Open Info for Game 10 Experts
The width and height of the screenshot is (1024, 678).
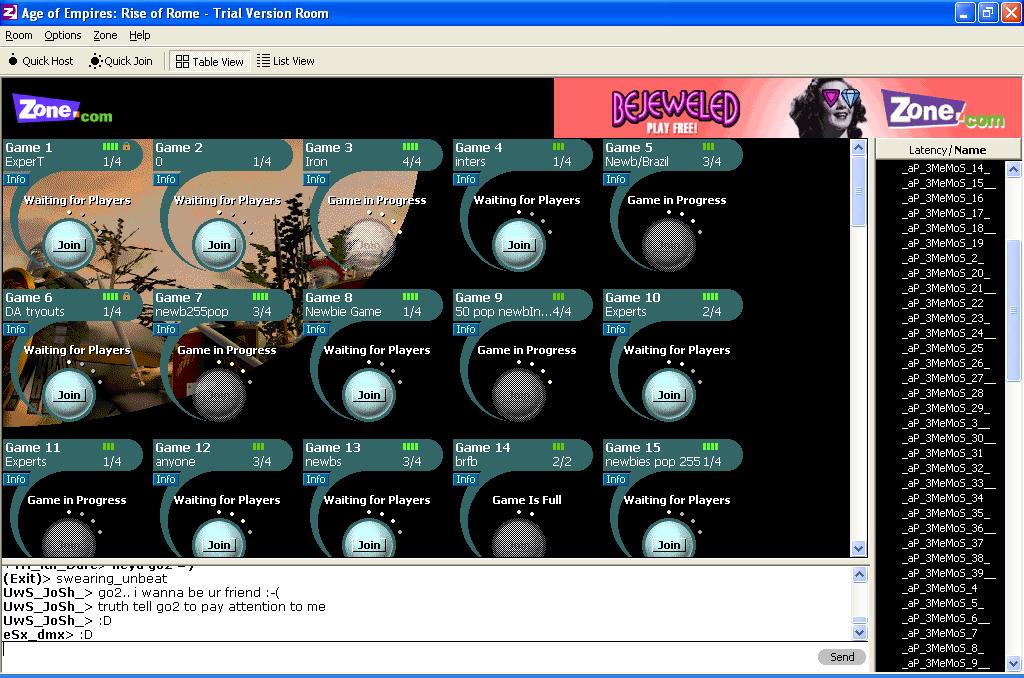(615, 329)
